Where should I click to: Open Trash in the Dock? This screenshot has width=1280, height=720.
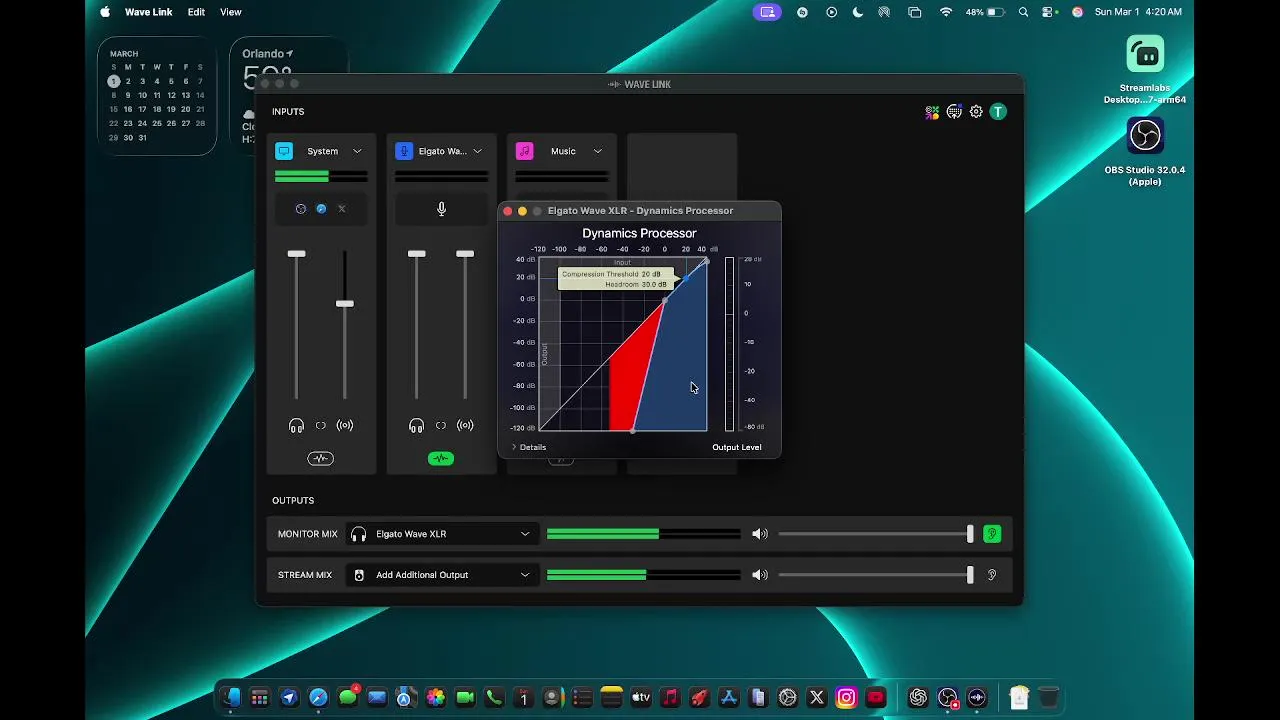click(1048, 698)
